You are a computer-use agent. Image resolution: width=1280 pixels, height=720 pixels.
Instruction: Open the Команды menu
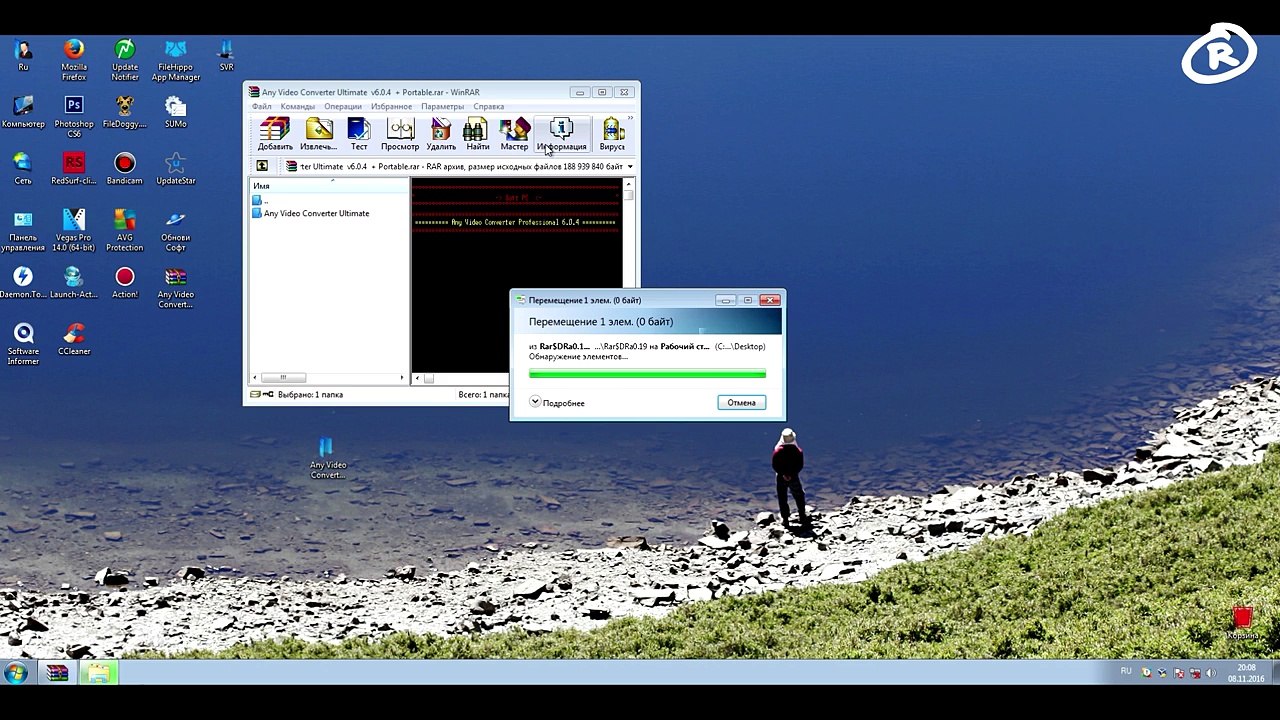[298, 106]
